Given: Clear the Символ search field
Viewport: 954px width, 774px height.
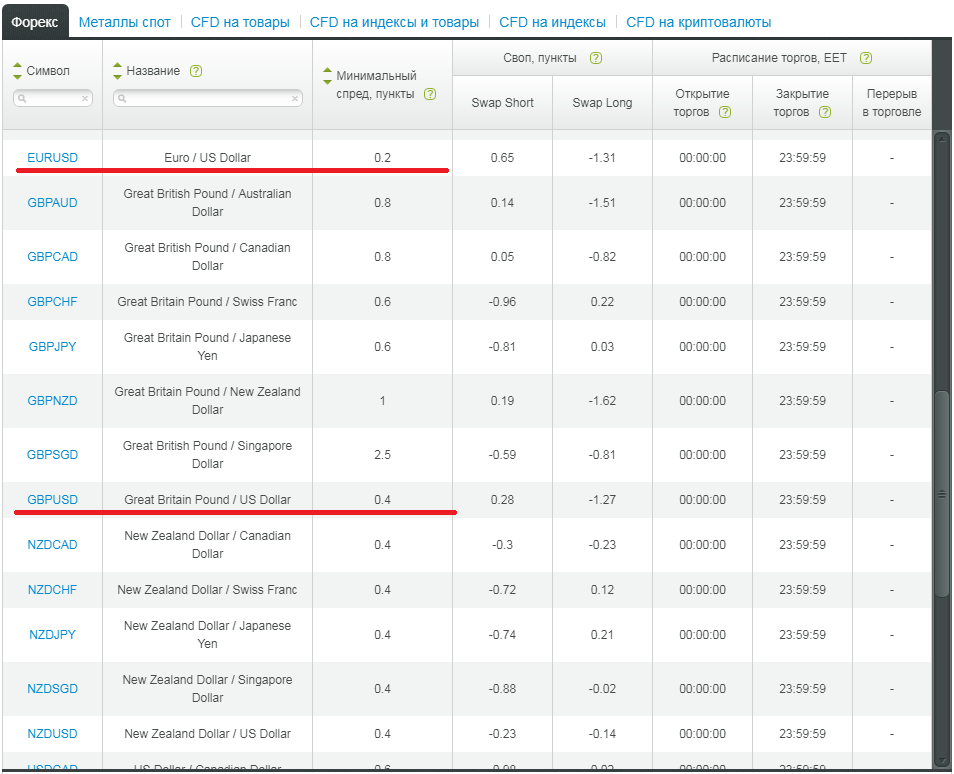Looking at the screenshot, I should point(85,99).
